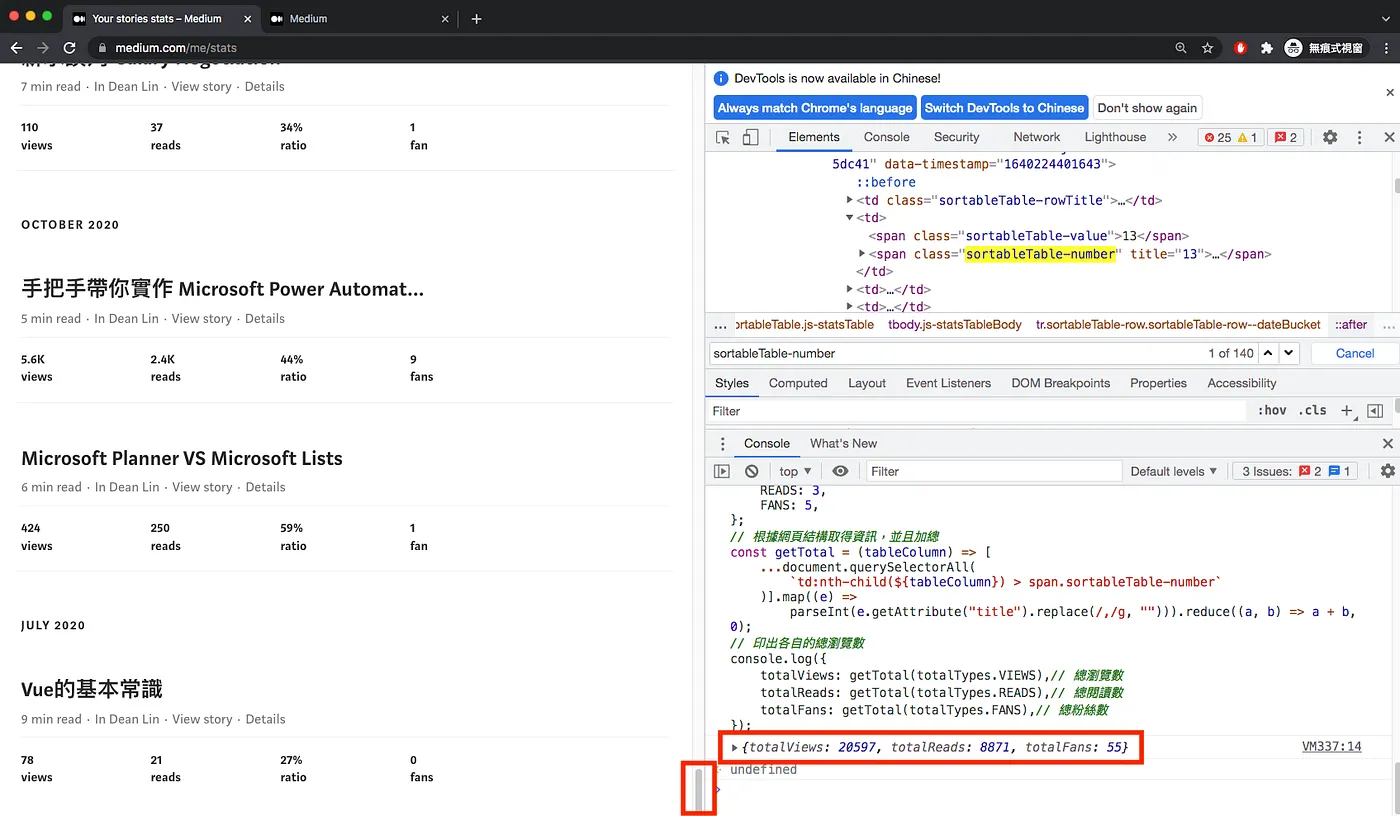Open the top JavaScript context dropdown

coord(795,471)
